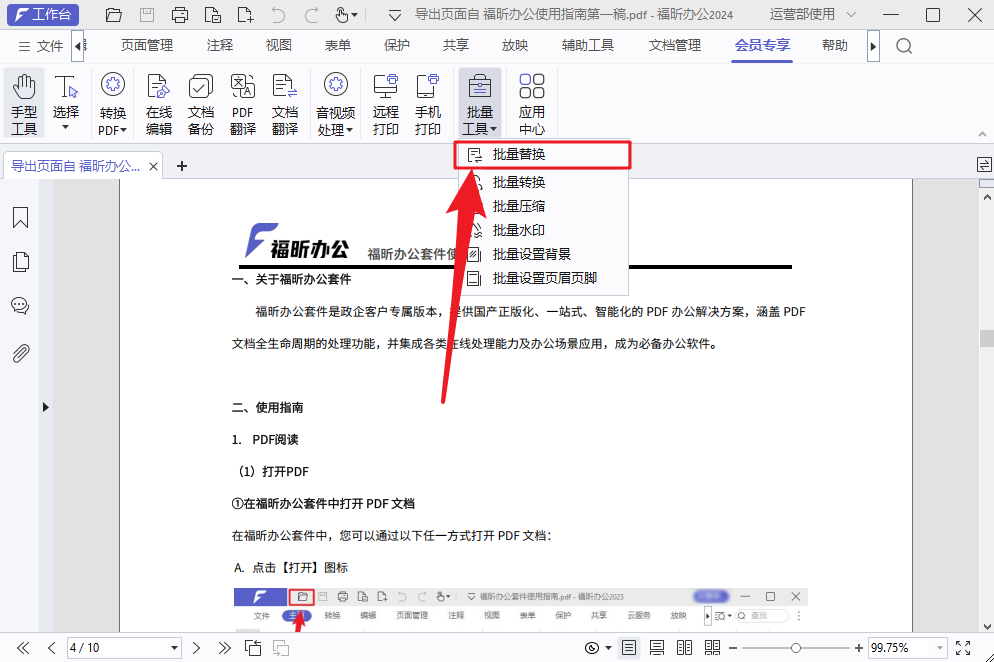The height and width of the screenshot is (662, 994).
Task: Open the 应用中心 panel
Action: coord(531,100)
